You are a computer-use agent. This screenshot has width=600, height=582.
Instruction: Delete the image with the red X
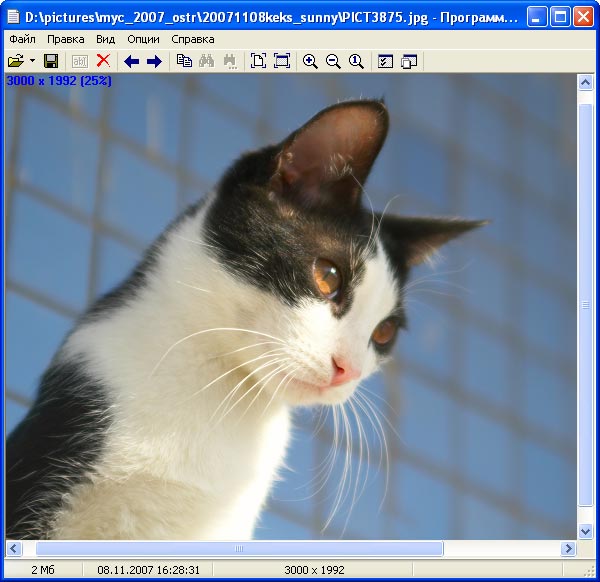pos(103,61)
